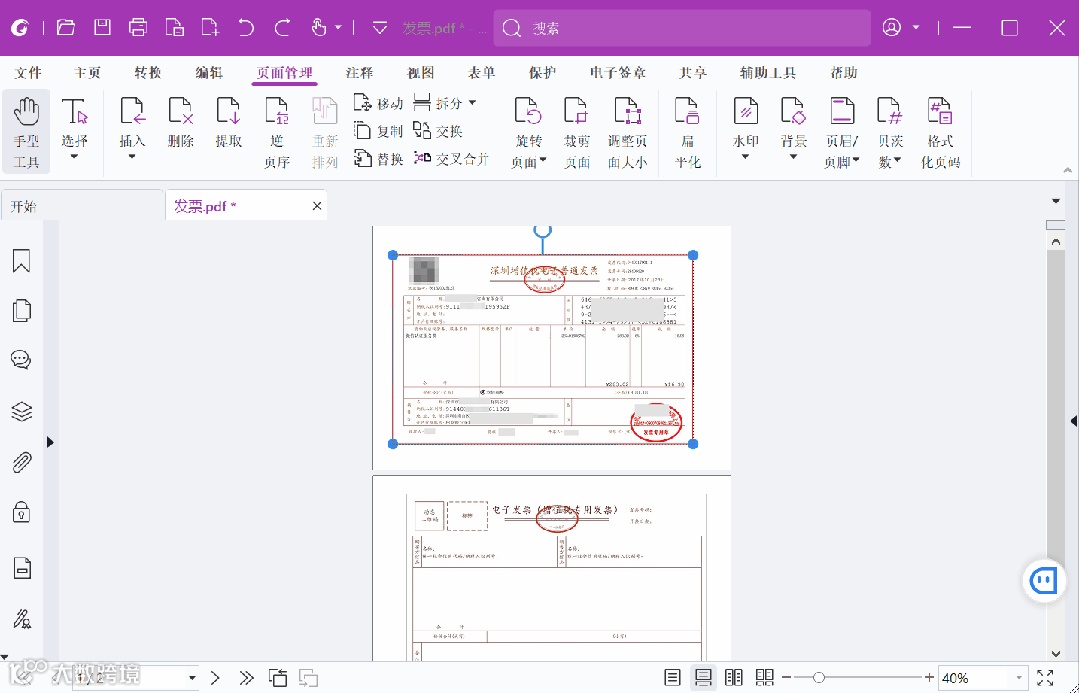
Task: Crop pages using 裁剪页面
Action: [577, 132]
